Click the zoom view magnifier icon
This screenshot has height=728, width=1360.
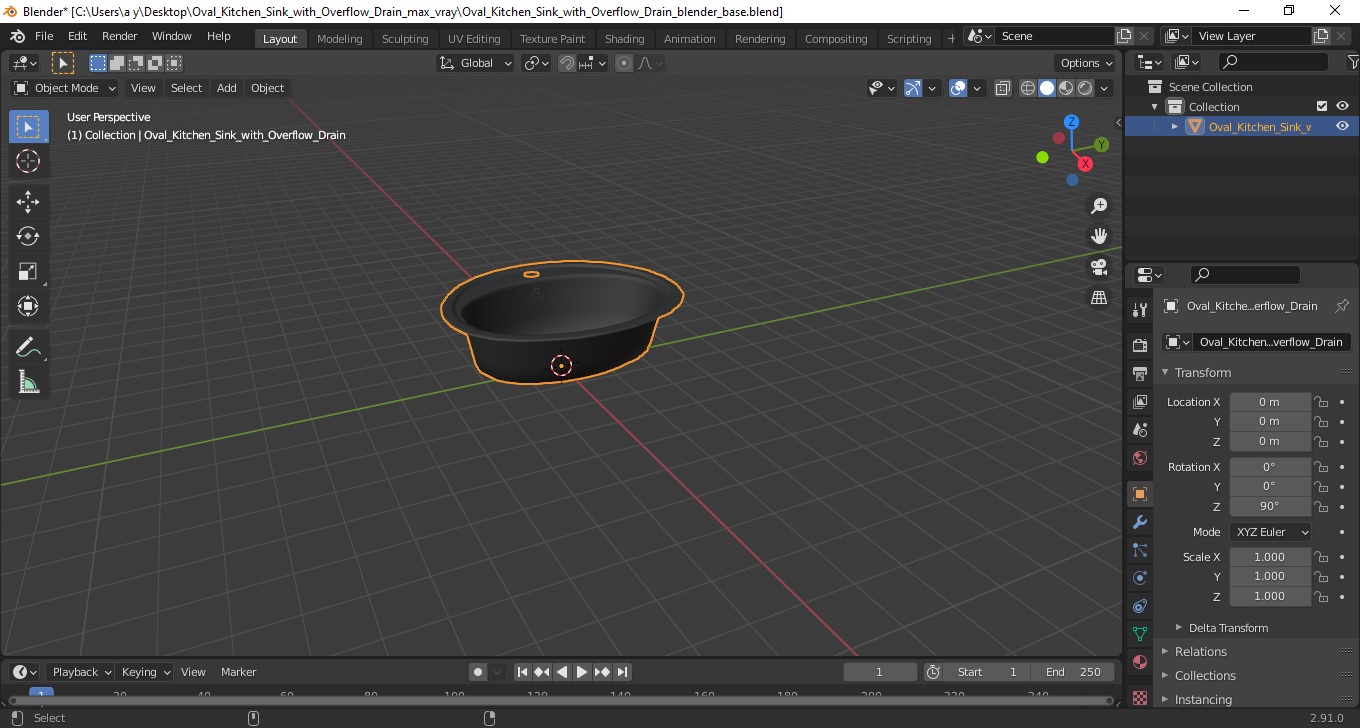coord(1099,206)
